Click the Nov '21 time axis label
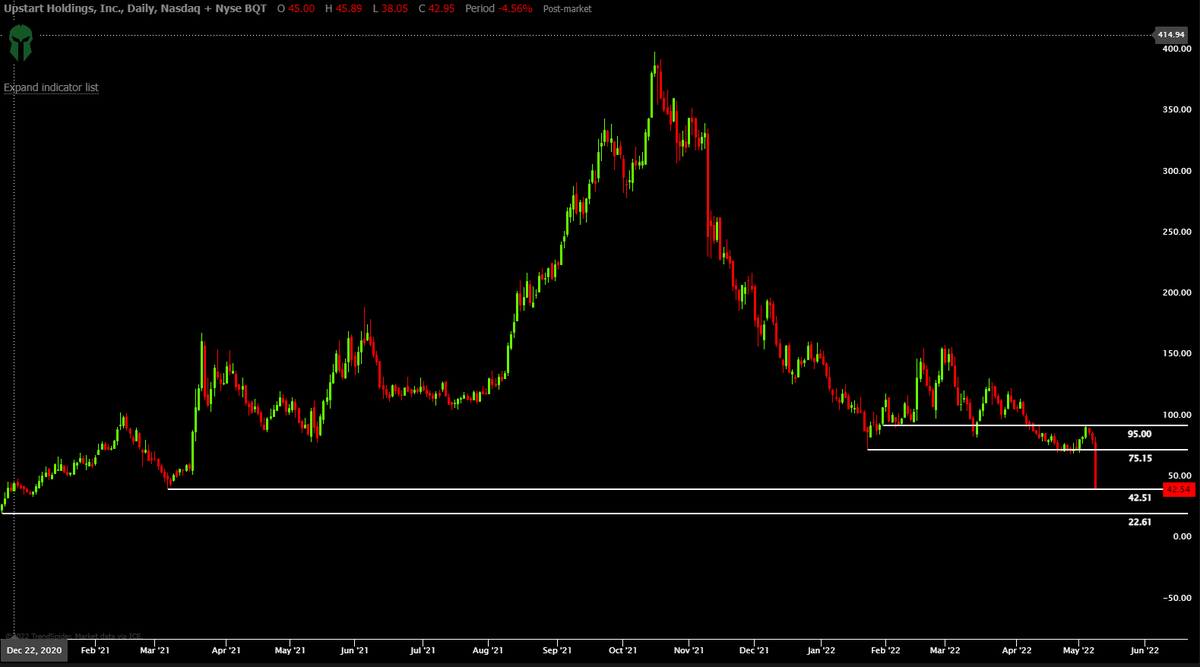Screen dimensions: 1200x667 coord(690,649)
